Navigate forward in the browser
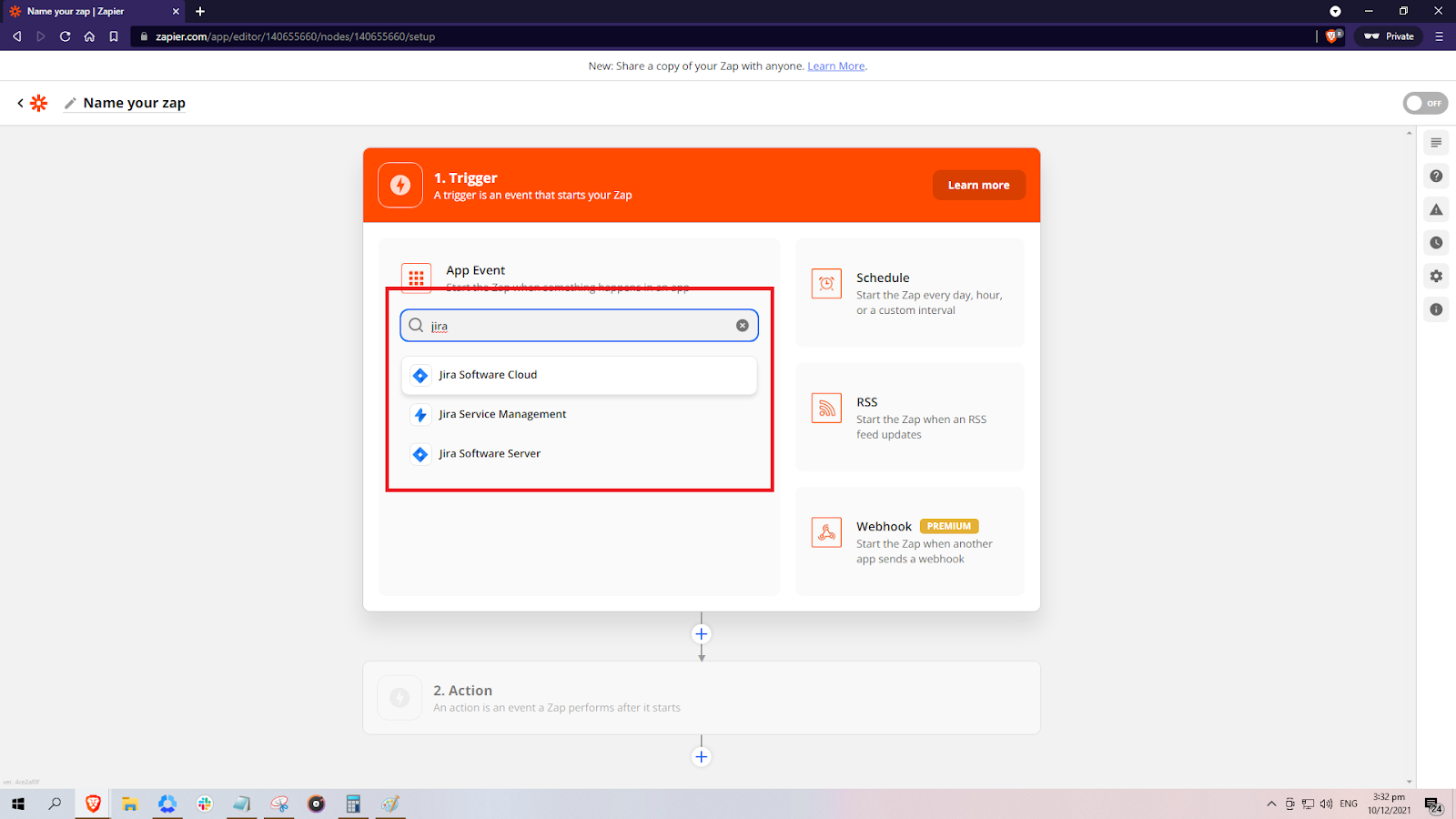 (x=41, y=36)
